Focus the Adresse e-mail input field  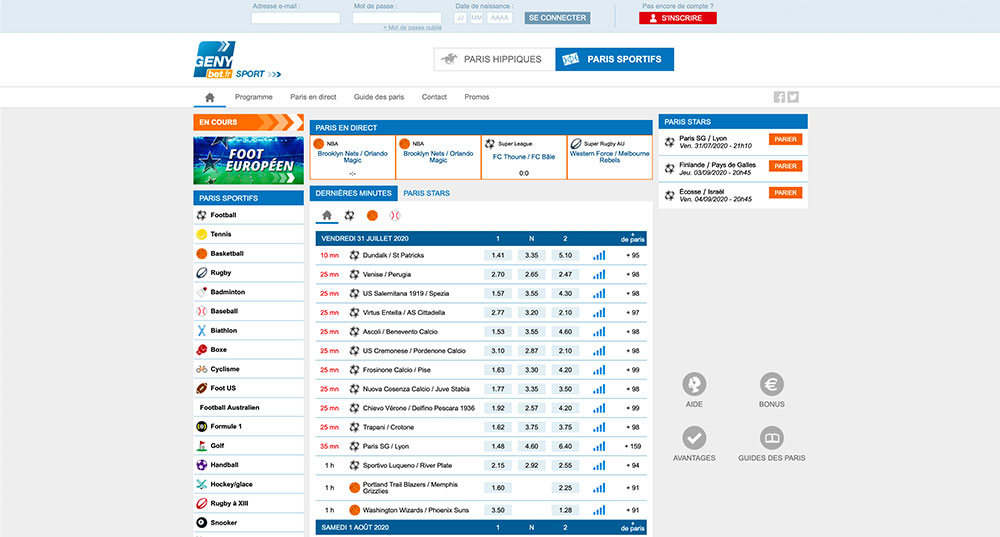coord(295,18)
